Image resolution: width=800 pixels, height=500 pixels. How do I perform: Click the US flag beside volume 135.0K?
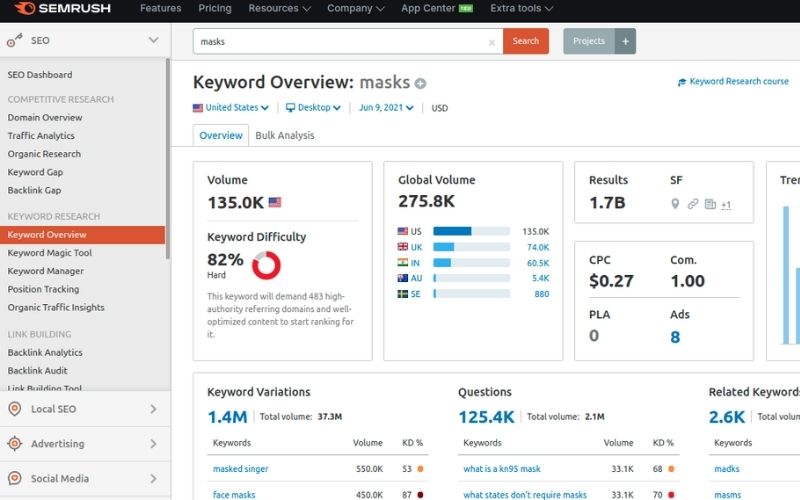pos(275,203)
